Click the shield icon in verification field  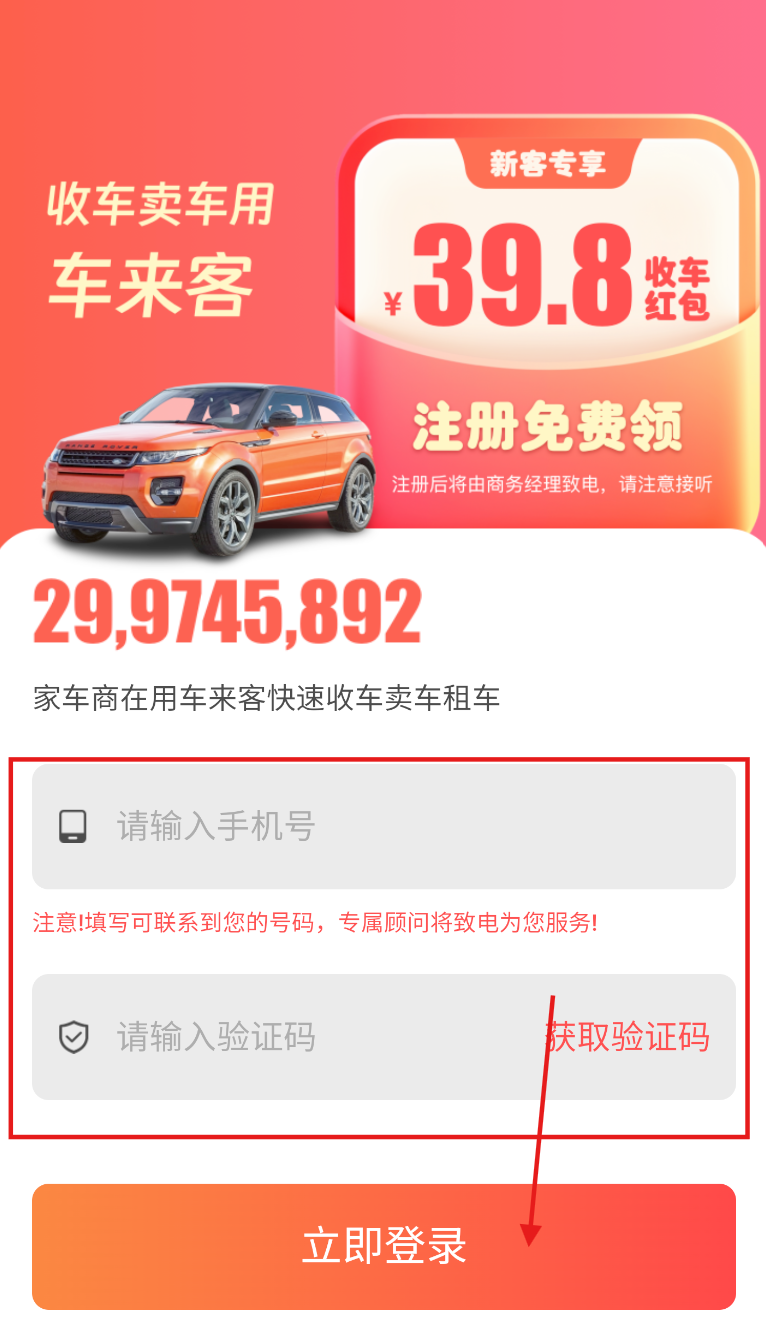(x=73, y=1037)
